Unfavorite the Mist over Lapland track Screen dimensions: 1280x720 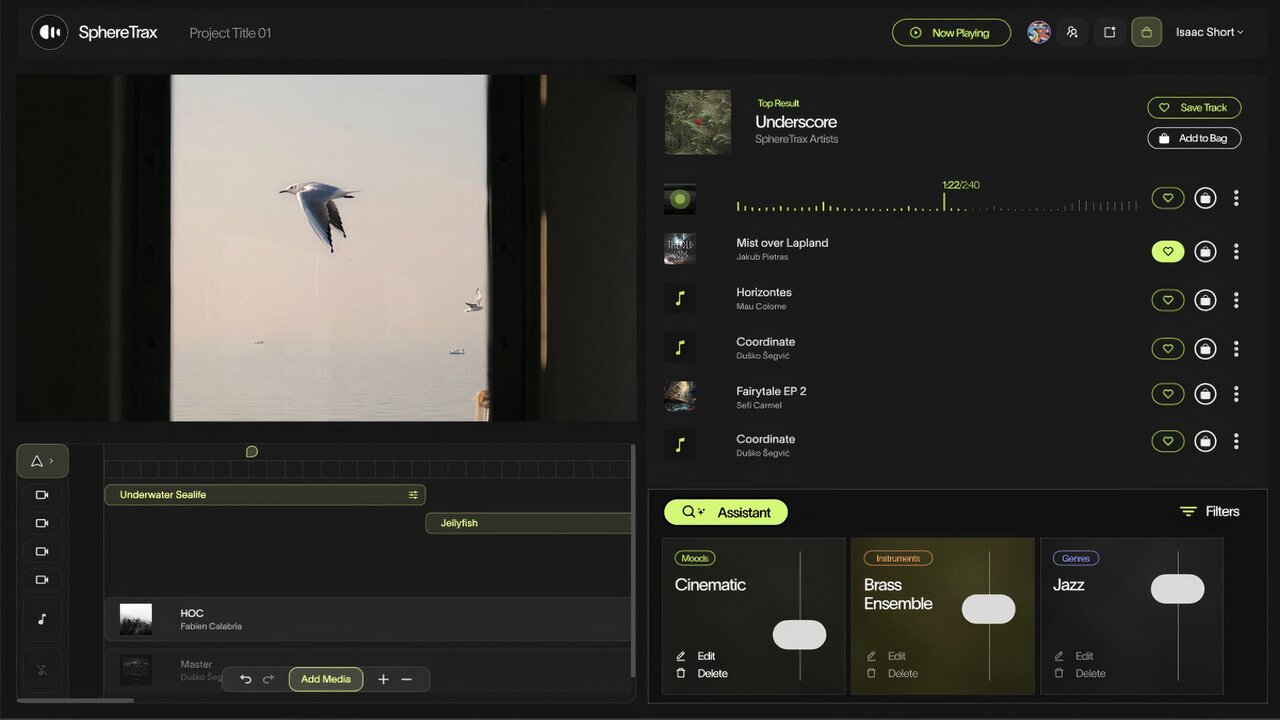coord(1167,252)
